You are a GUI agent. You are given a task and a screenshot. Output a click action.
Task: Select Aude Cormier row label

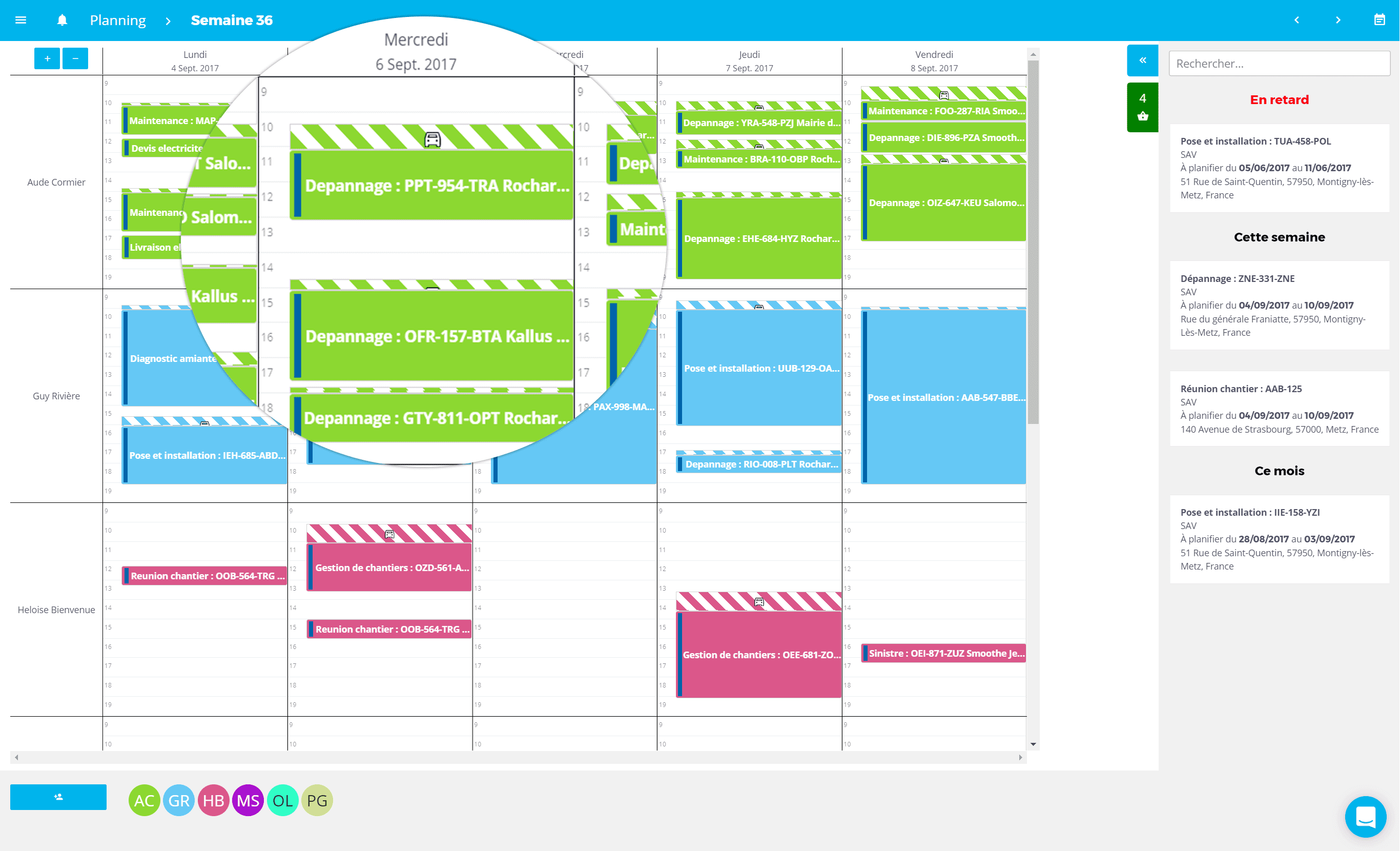coord(56,182)
